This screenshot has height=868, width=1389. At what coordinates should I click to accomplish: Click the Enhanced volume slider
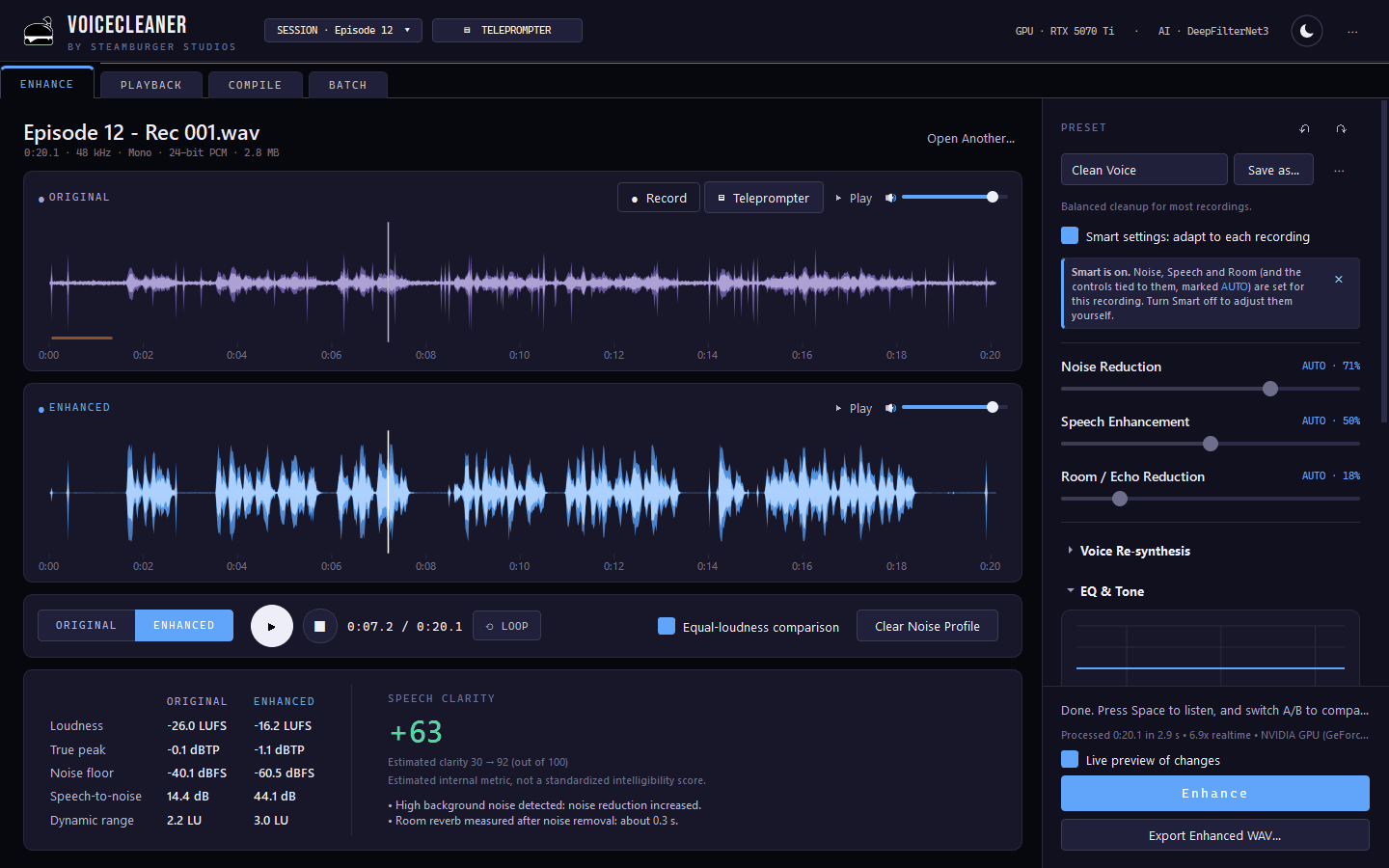click(955, 407)
